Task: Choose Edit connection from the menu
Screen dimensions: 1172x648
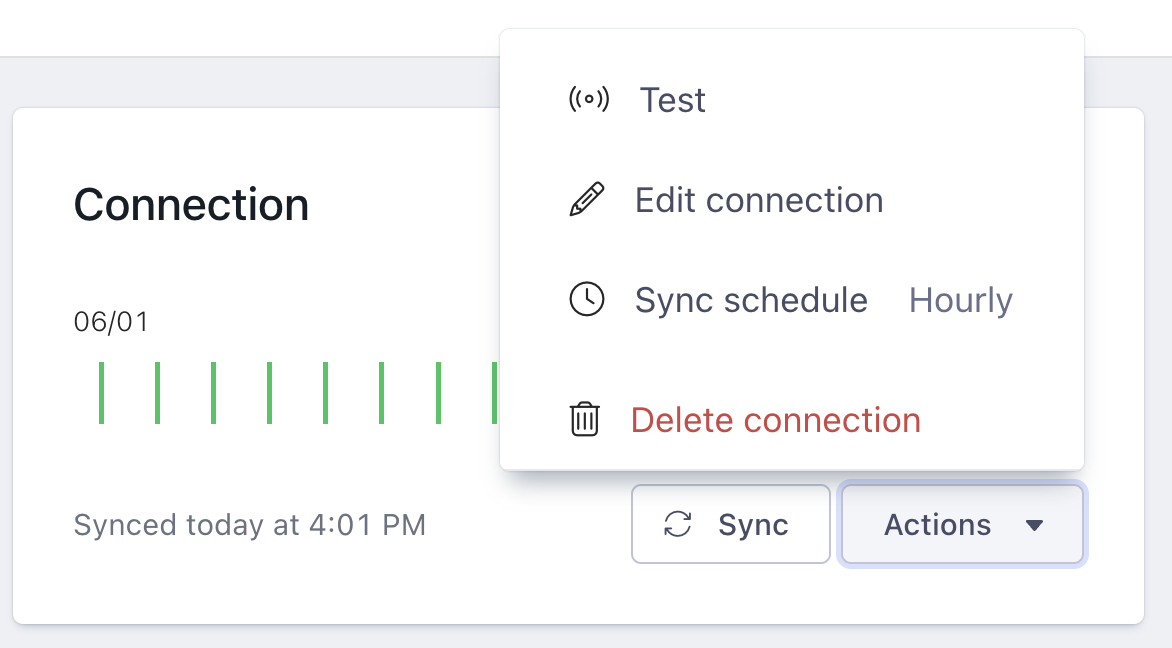Action: [x=759, y=200]
